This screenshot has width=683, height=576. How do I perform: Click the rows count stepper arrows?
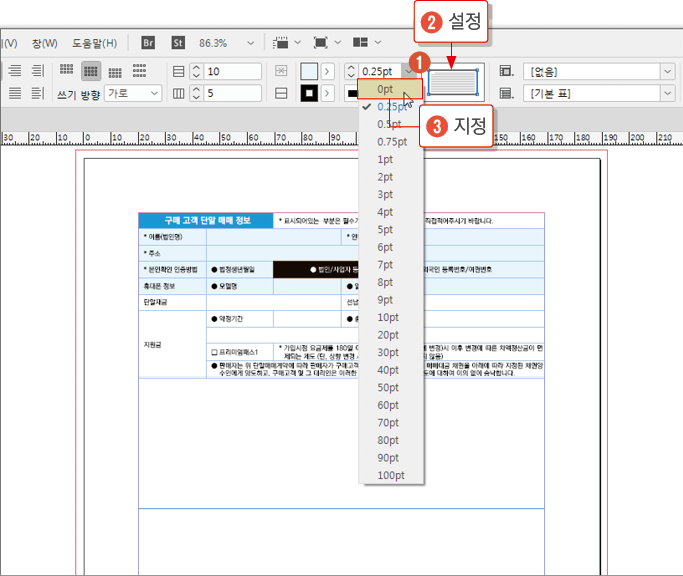196,71
